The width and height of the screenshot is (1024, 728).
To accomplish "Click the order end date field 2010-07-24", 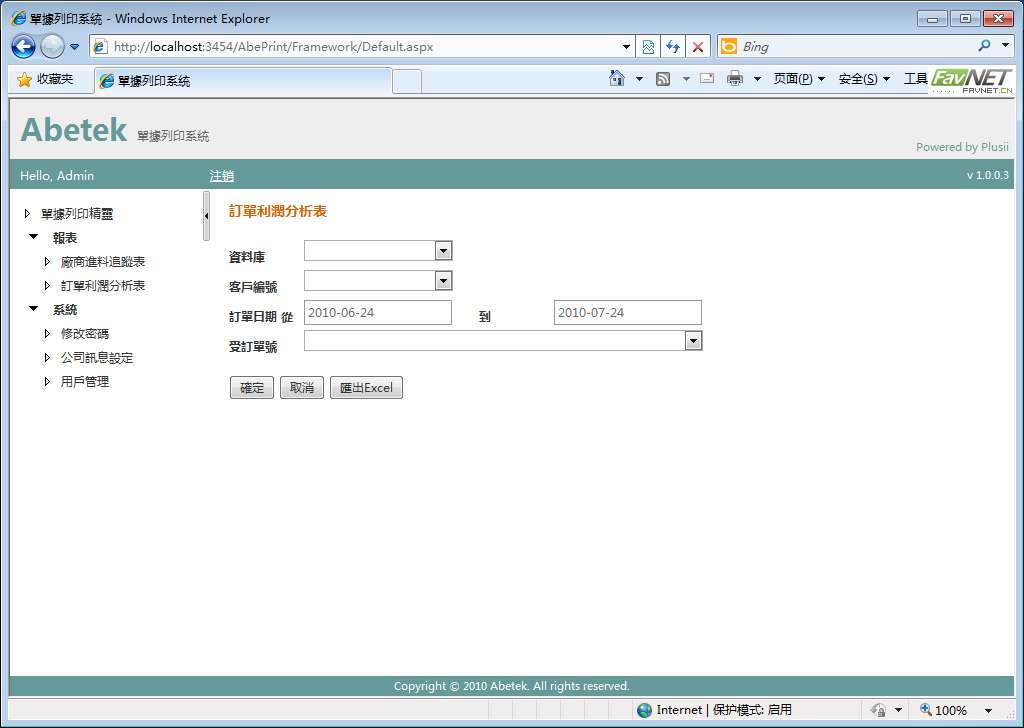I will point(628,313).
